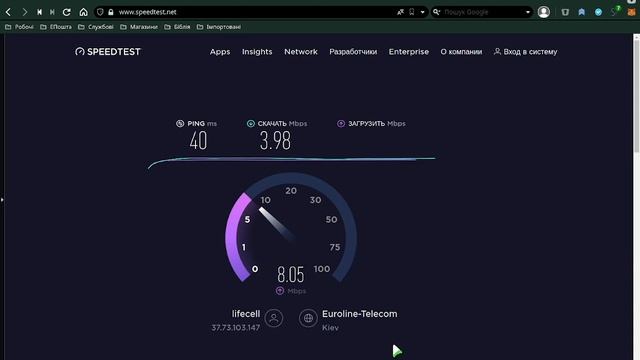Go back to the previous page
Image resolution: width=640 pixels, height=360 pixels.
pyautogui.click(x=8, y=12)
